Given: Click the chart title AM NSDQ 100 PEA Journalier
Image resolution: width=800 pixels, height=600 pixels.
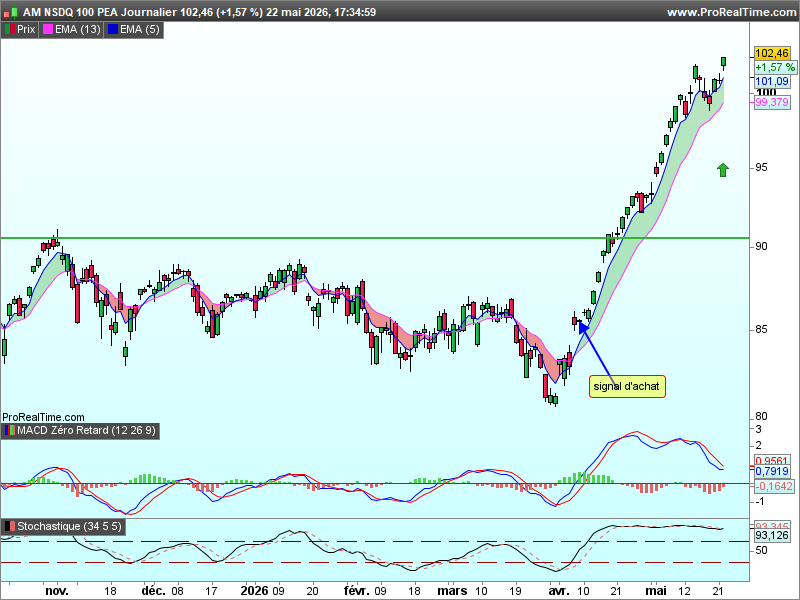Looking at the screenshot, I should coord(100,12).
